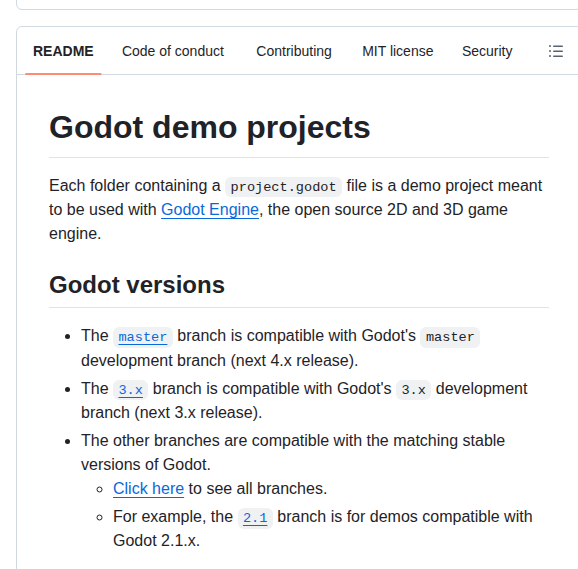
Task: Click the text 'versions of Godot.'
Action: [146, 465]
